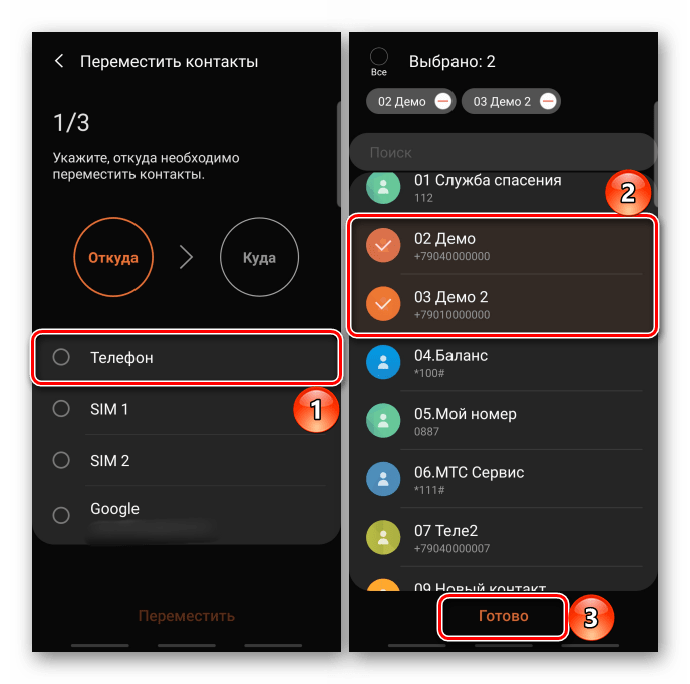Screen dimensions: 690x684
Task: Tap the Готово button
Action: point(503,616)
